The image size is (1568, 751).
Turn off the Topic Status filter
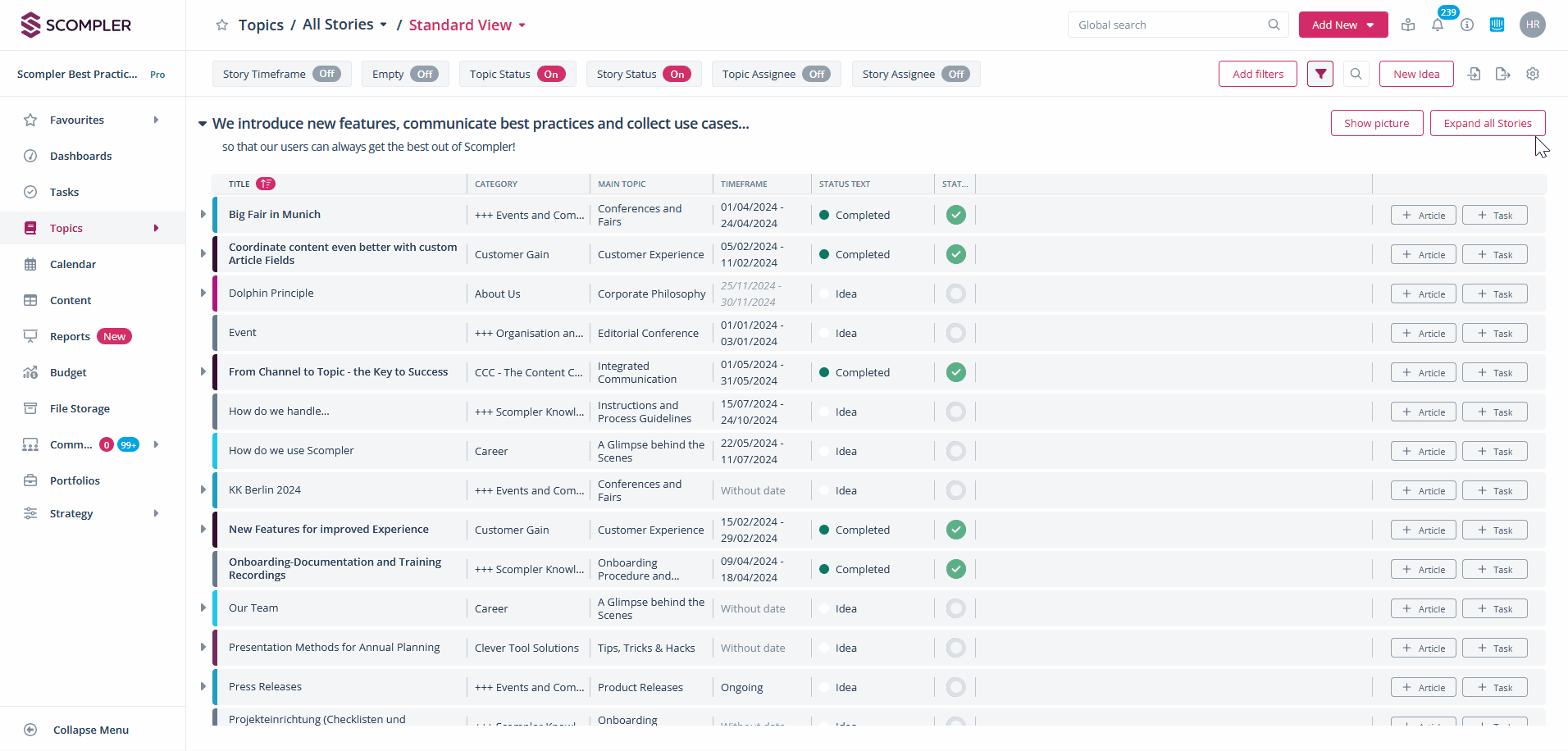[551, 74]
